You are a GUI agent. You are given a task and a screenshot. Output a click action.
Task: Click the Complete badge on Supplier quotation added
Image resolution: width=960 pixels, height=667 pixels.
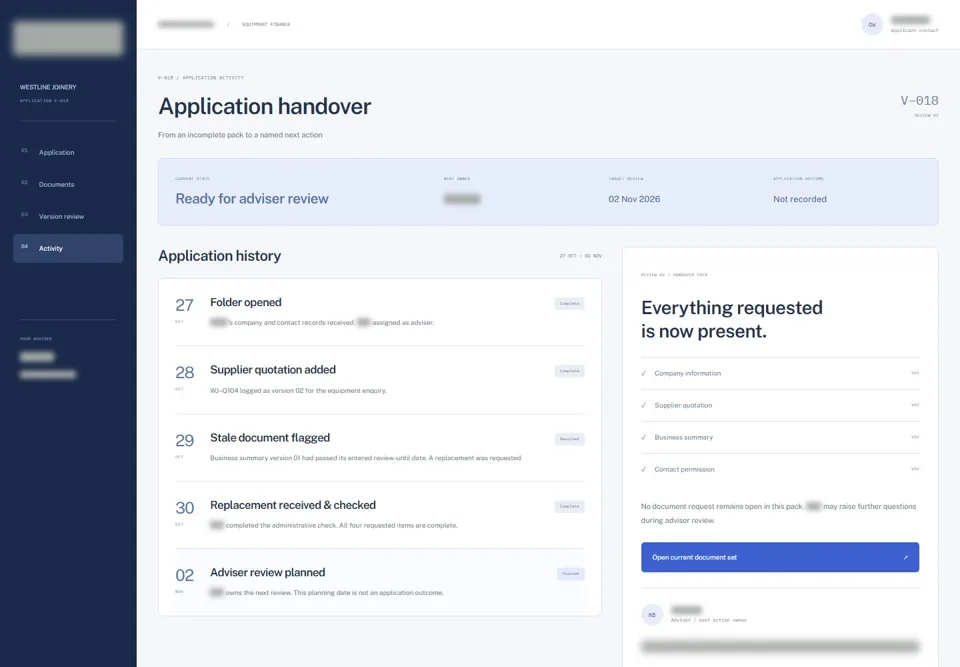[x=569, y=371]
